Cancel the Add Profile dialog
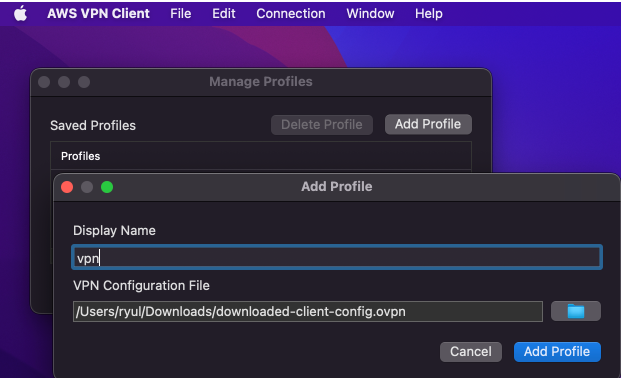621x378 pixels. [471, 351]
